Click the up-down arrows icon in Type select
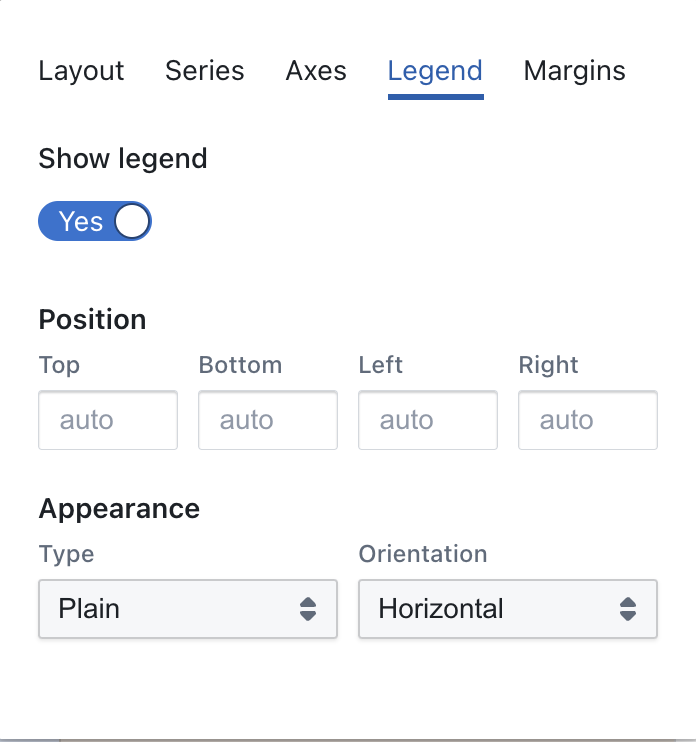Screen dimensions: 696x742 click(308, 609)
